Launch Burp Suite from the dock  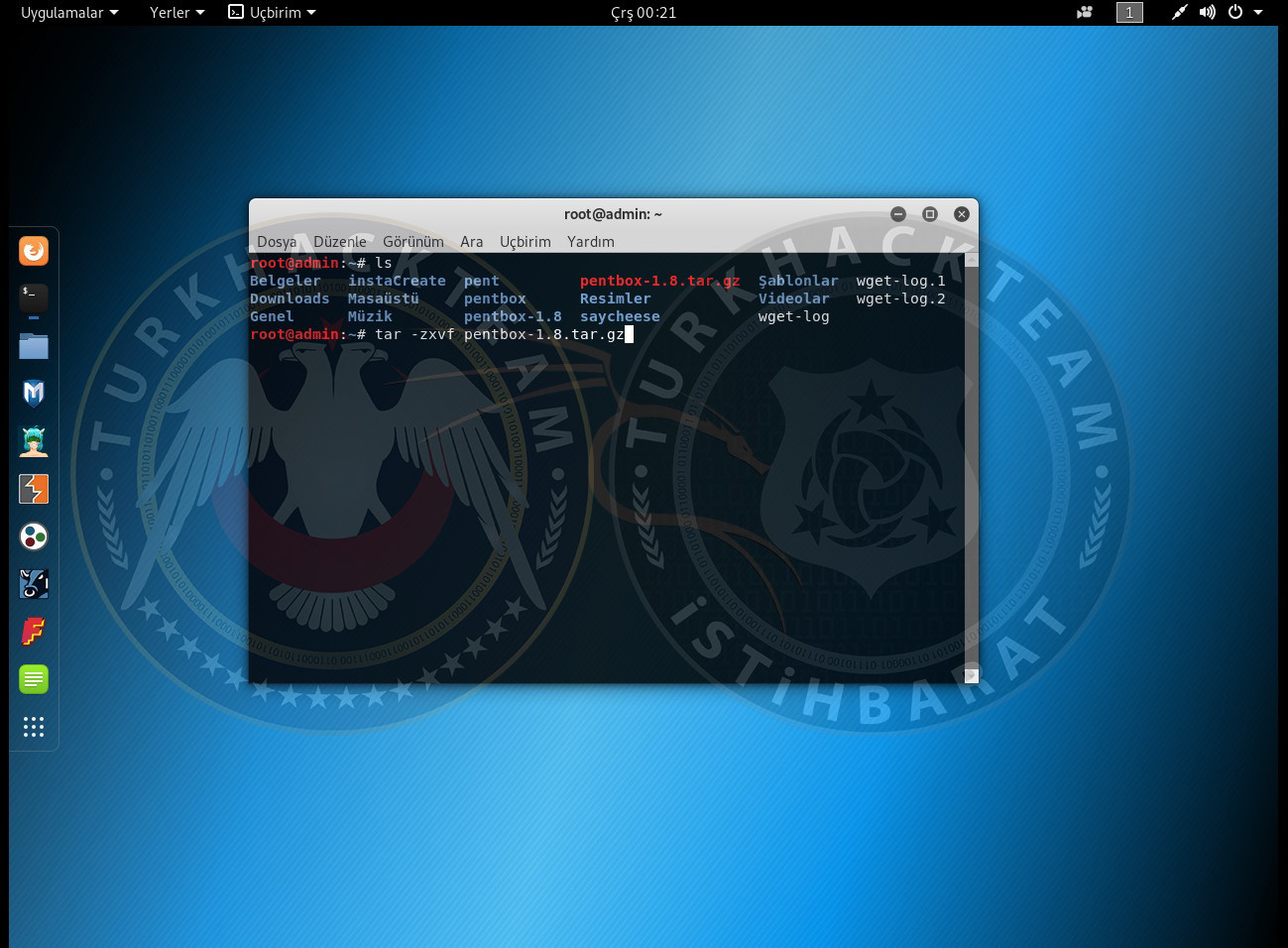[x=34, y=489]
